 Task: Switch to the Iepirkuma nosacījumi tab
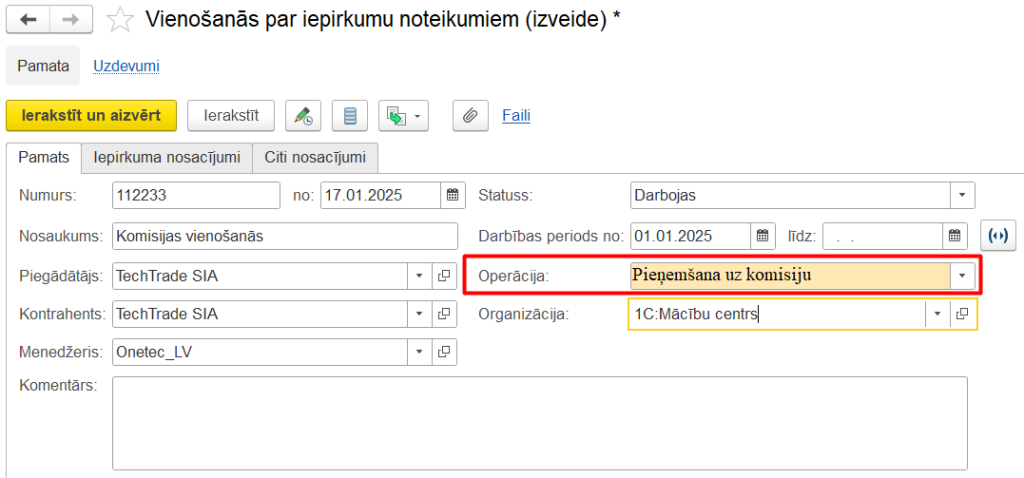pyautogui.click(x=166, y=157)
